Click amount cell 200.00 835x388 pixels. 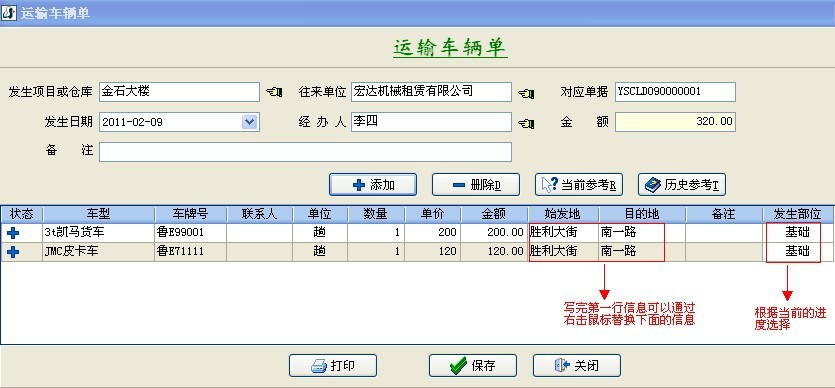(495, 233)
